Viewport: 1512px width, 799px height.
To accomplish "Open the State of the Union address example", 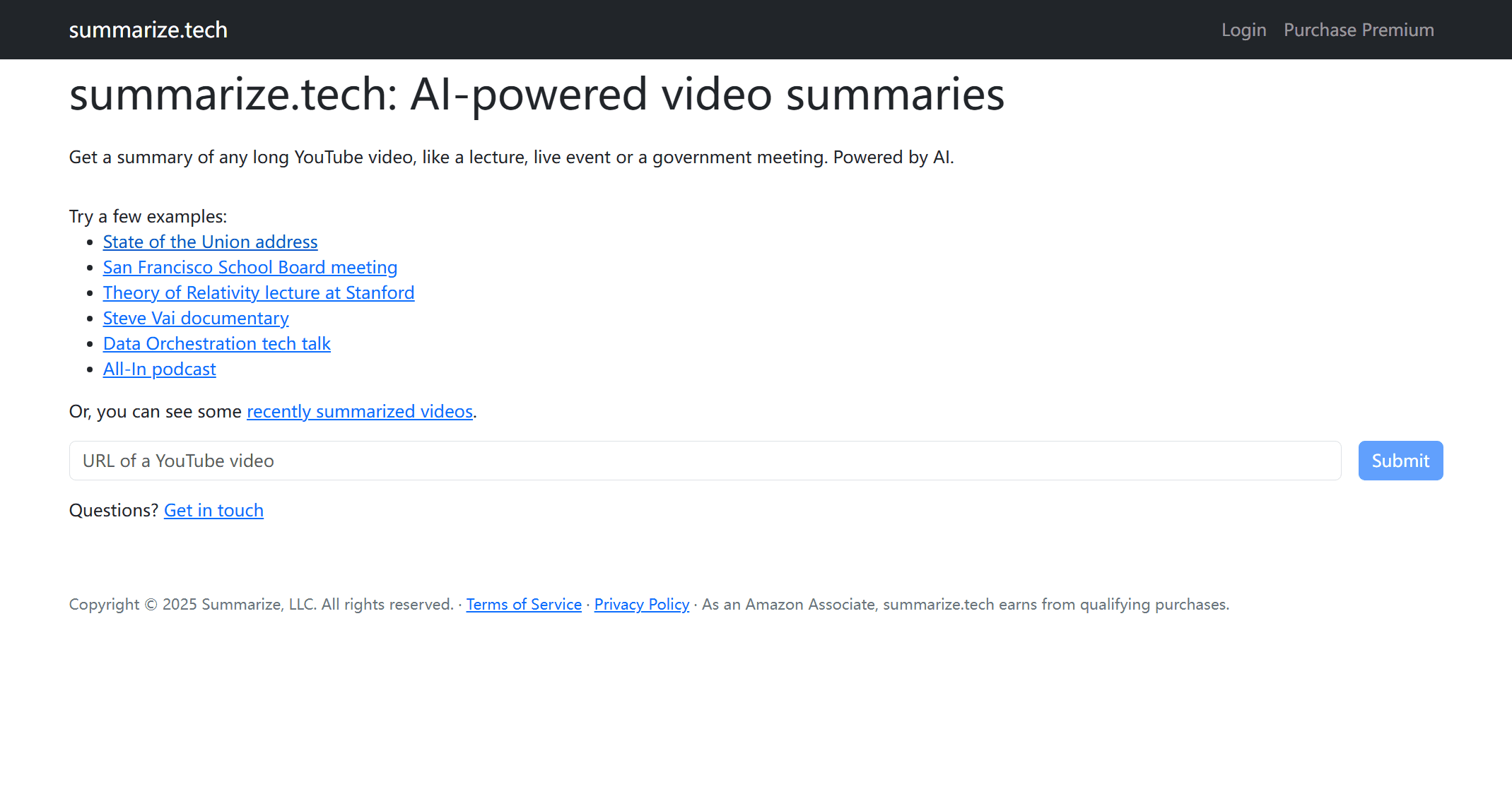I will 210,242.
